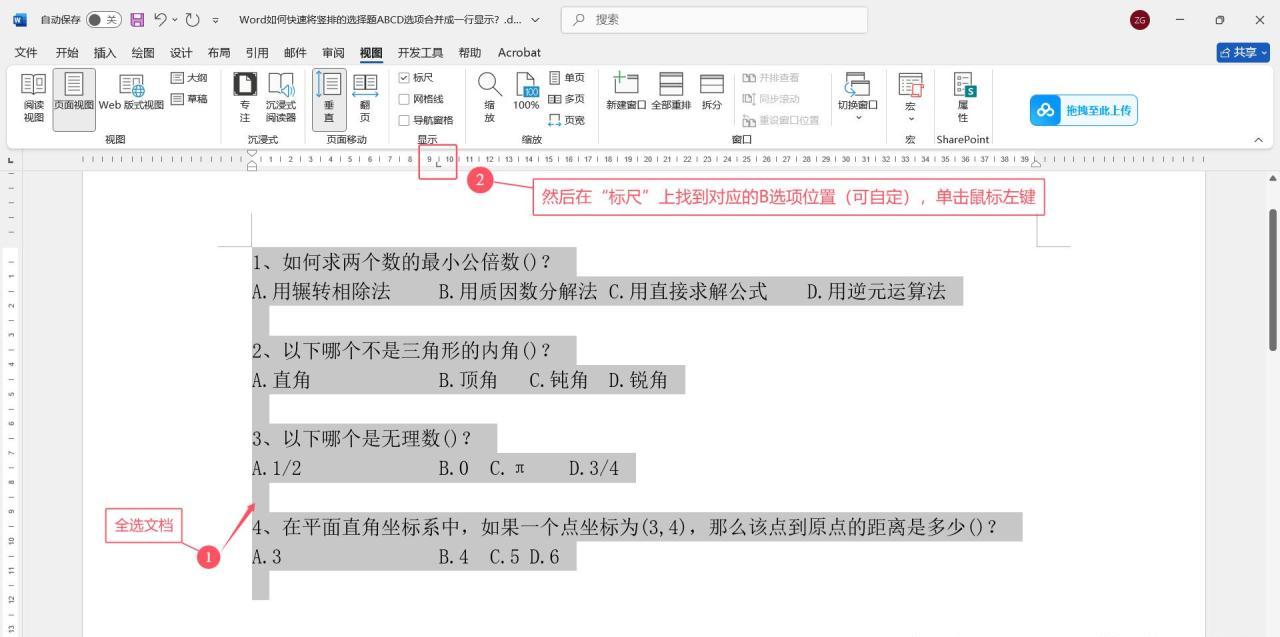1280x637 pixels.
Task: Check the Navigation Pane (导航窗格) checkbox
Action: click(404, 120)
